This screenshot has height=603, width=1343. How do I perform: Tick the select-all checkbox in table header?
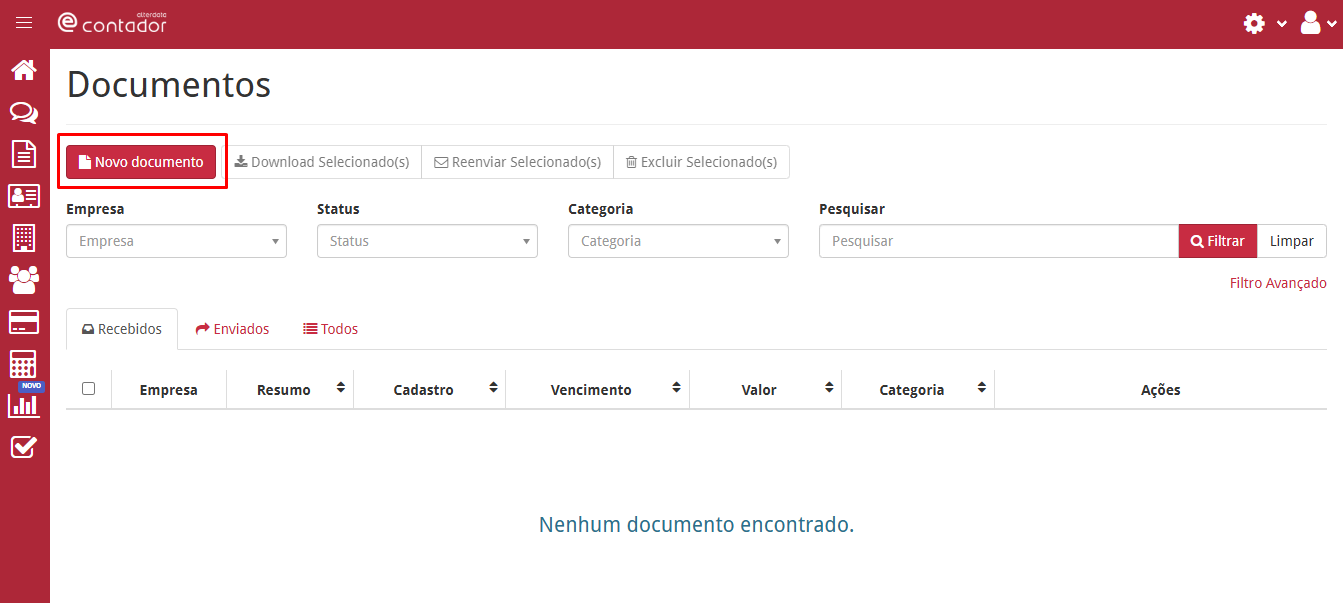[89, 389]
